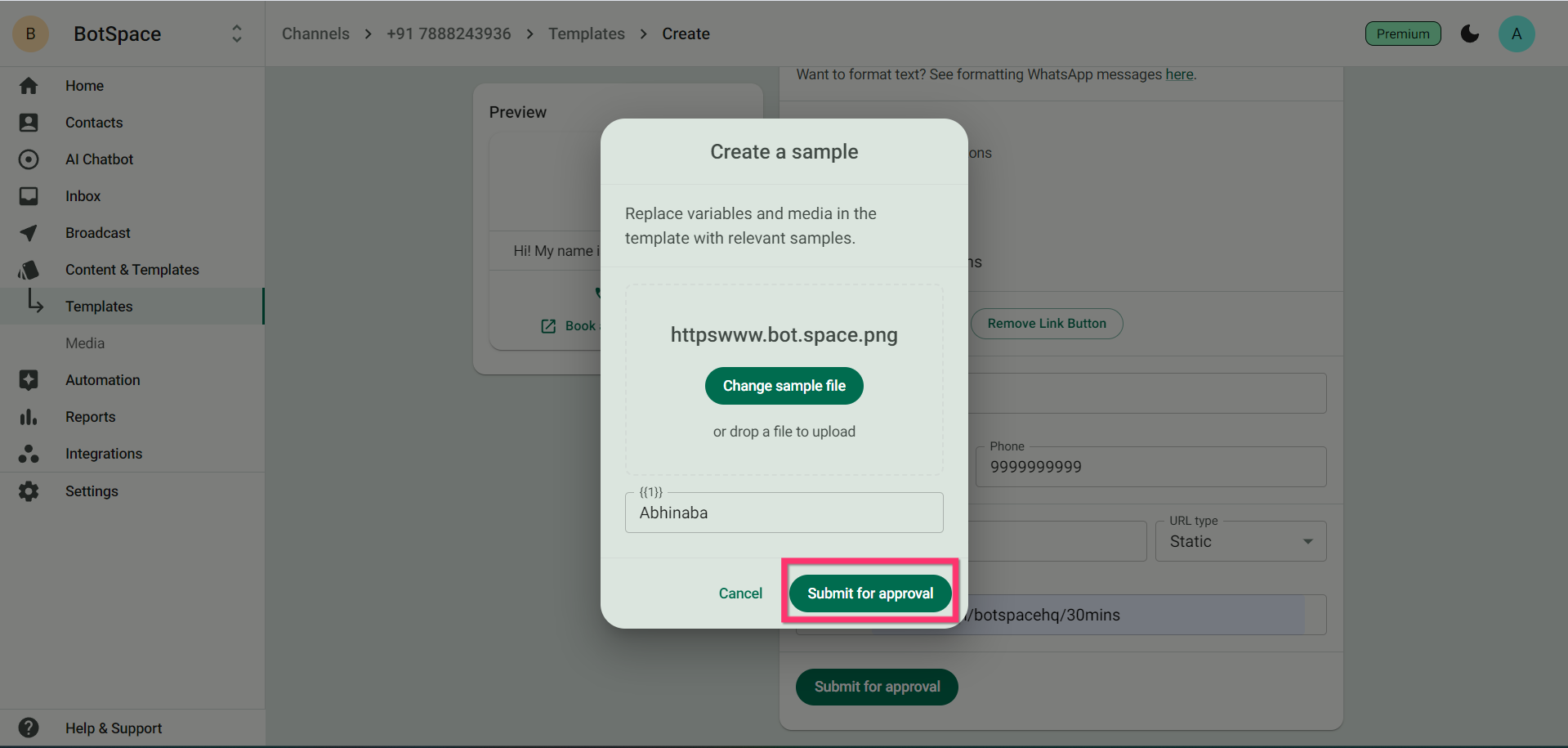Click Submit for approval in the dialog
Screen dimensions: 1568x748
coord(870,593)
